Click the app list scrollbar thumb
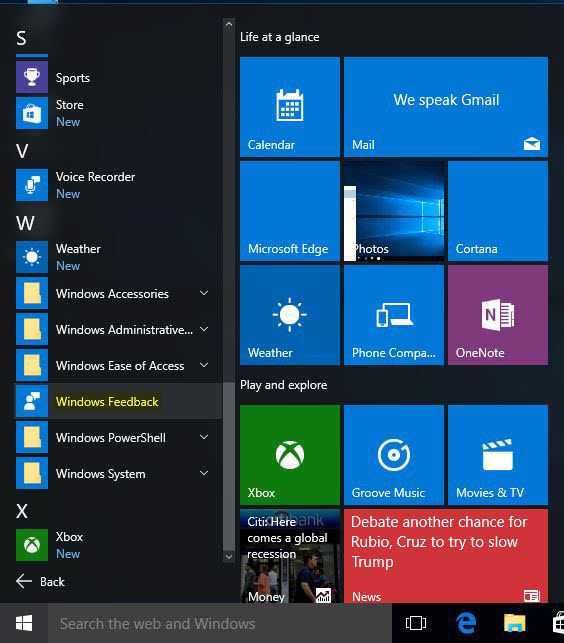Screen dimensions: 564x643 point(229,466)
